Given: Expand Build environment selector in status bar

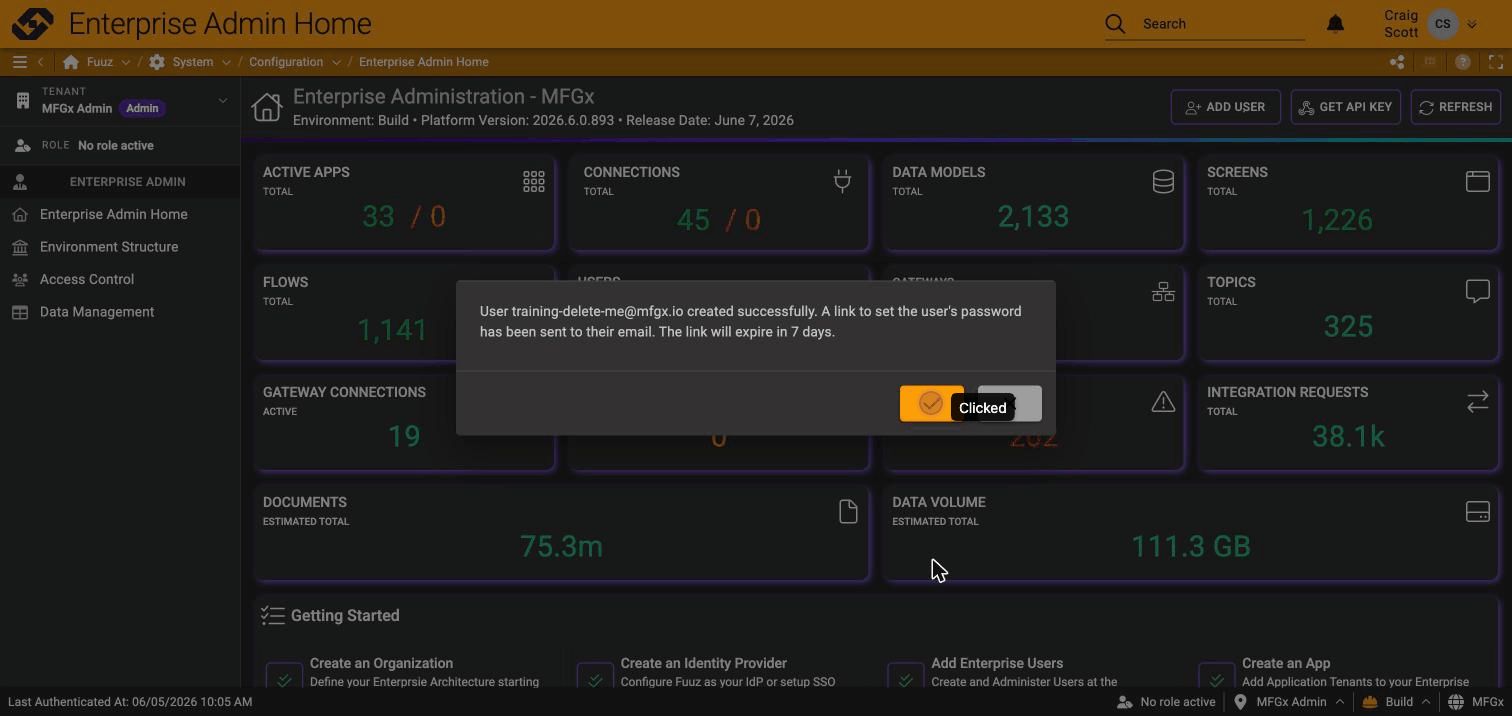Looking at the screenshot, I should pyautogui.click(x=1425, y=702).
